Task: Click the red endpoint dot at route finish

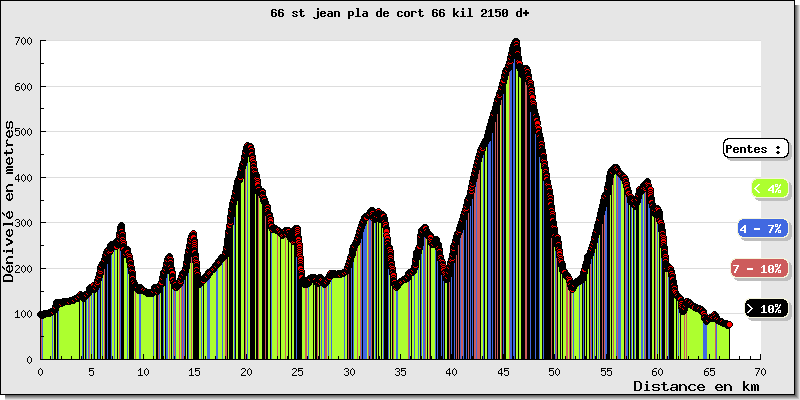Action: click(x=729, y=325)
